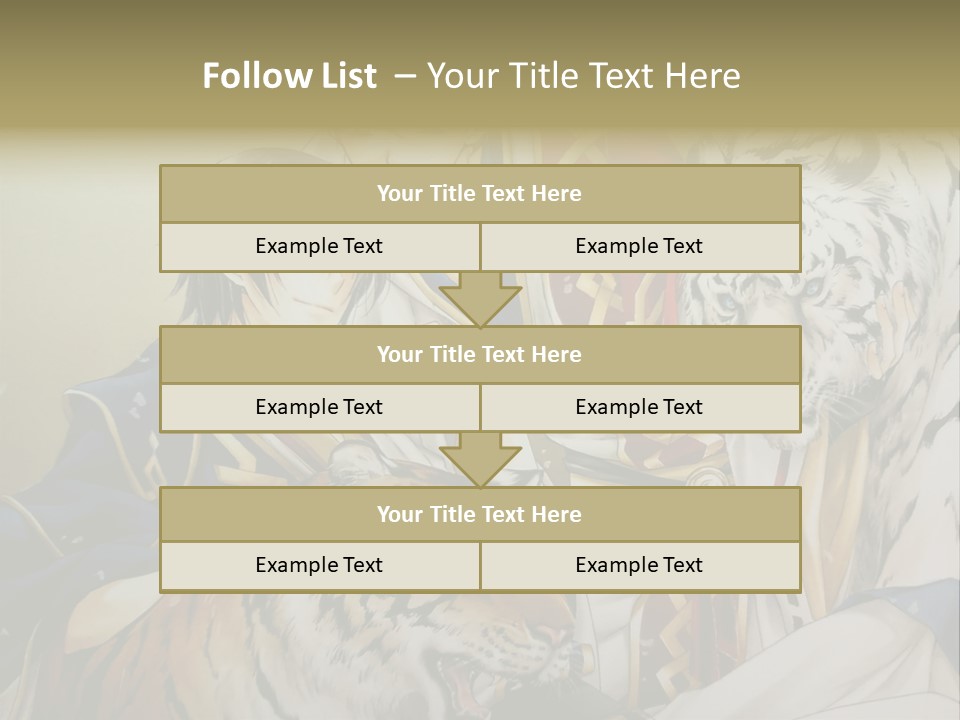Click the dash separating the heading texts

tap(405, 77)
